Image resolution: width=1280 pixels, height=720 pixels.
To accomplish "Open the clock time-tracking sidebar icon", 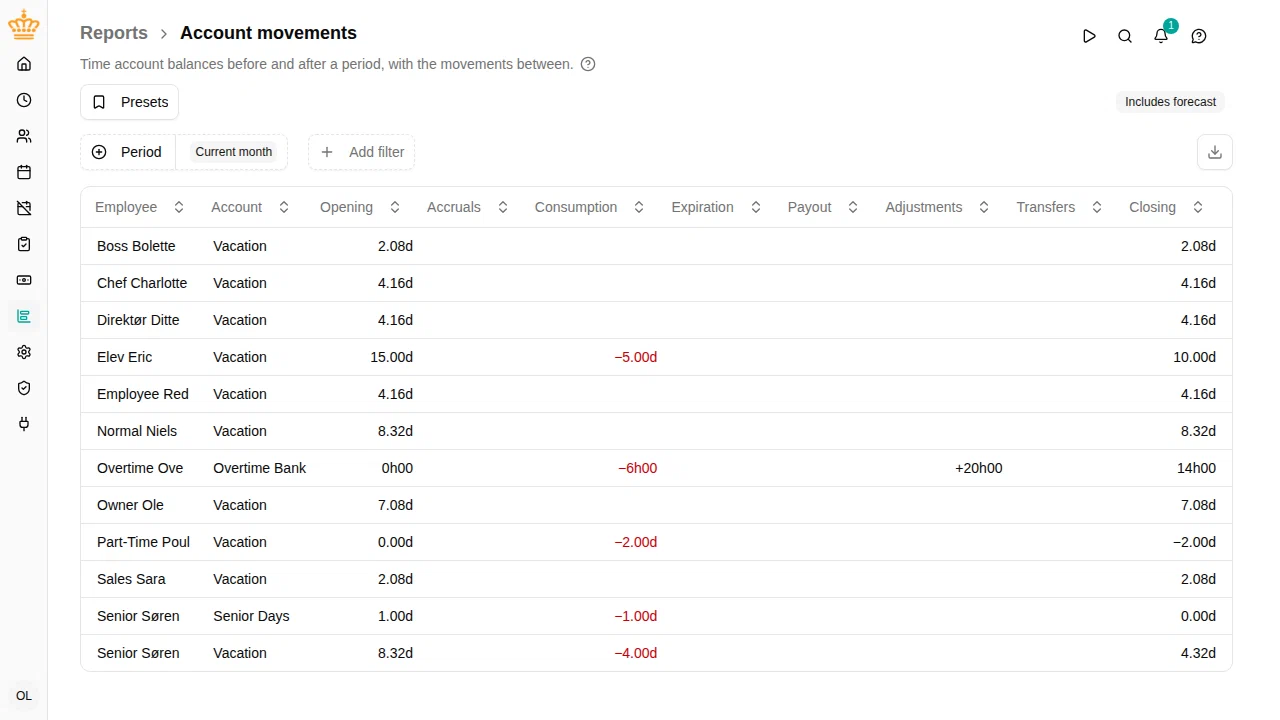I will (x=24, y=100).
